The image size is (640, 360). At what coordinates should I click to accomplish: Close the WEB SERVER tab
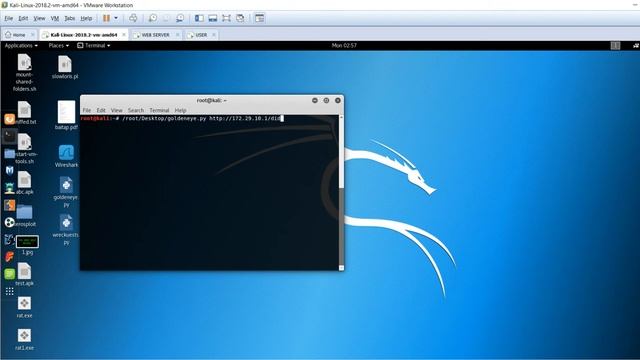[177, 35]
